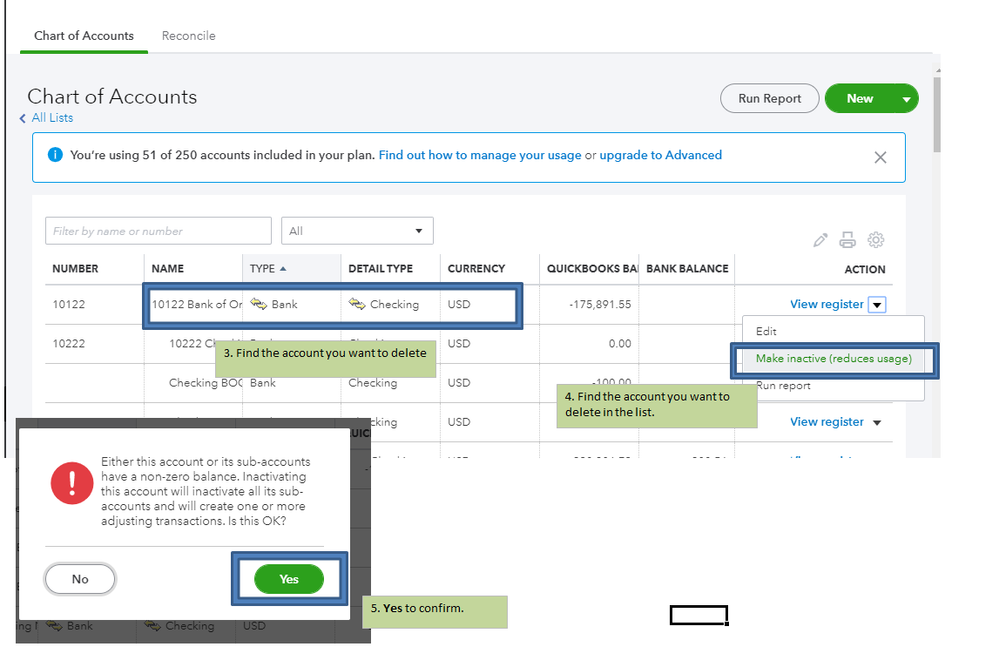
Task: Expand the New button dropdown arrow
Action: pyautogui.click(x=906, y=99)
